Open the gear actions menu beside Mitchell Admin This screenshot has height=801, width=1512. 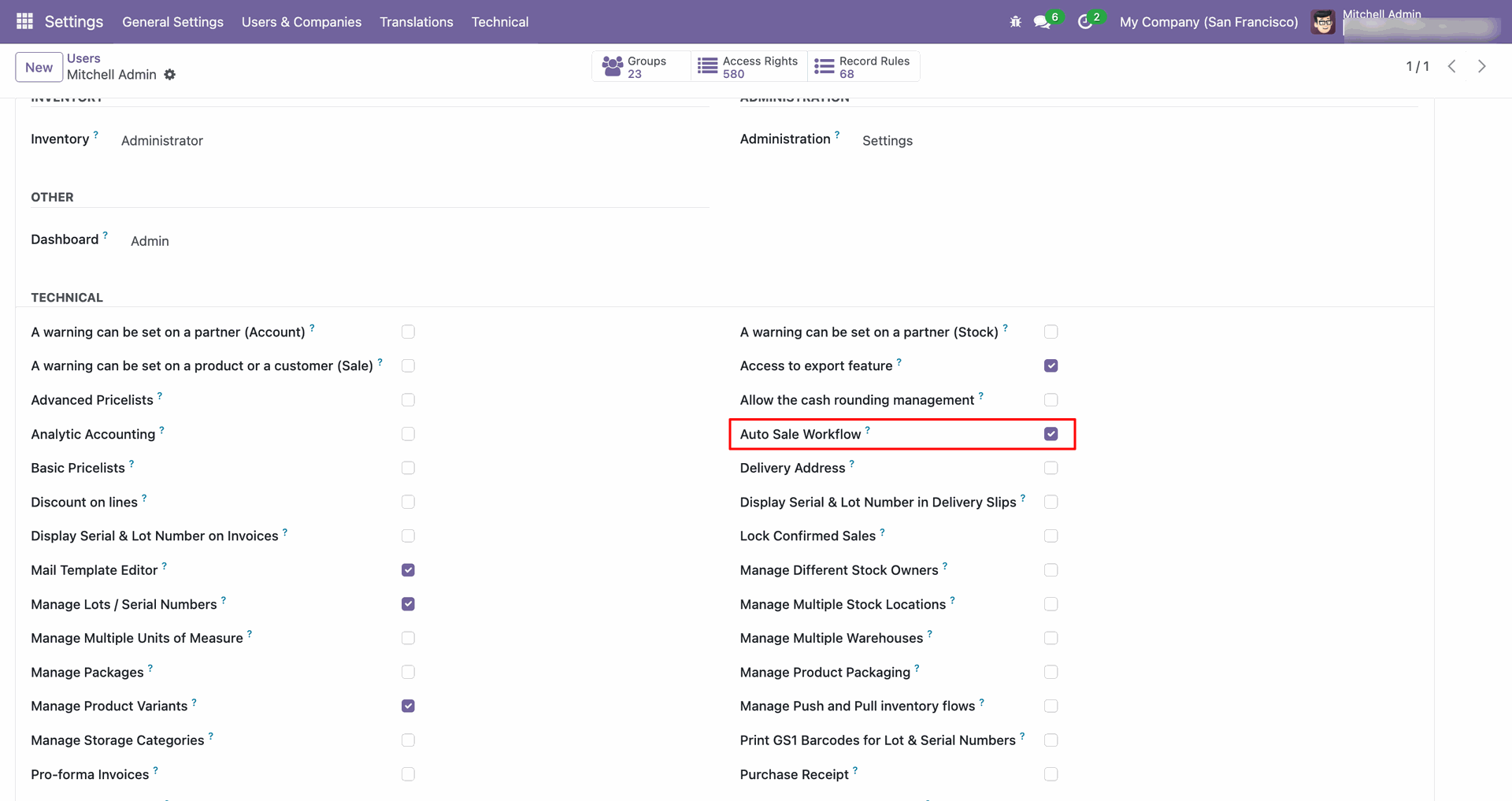[170, 75]
